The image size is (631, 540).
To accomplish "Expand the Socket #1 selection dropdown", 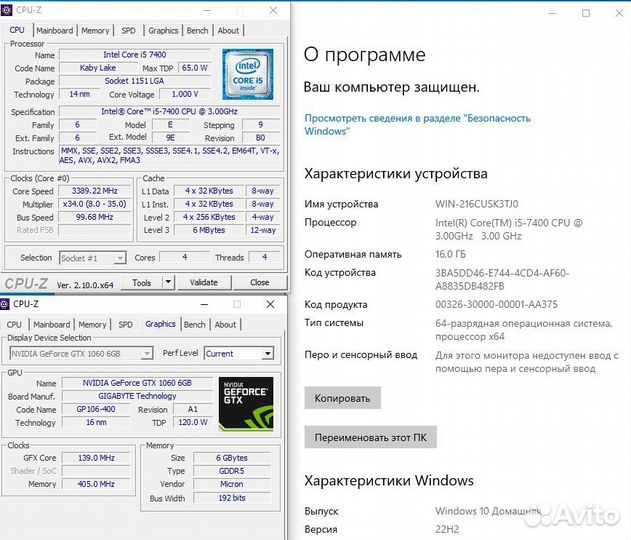I will click(x=120, y=258).
